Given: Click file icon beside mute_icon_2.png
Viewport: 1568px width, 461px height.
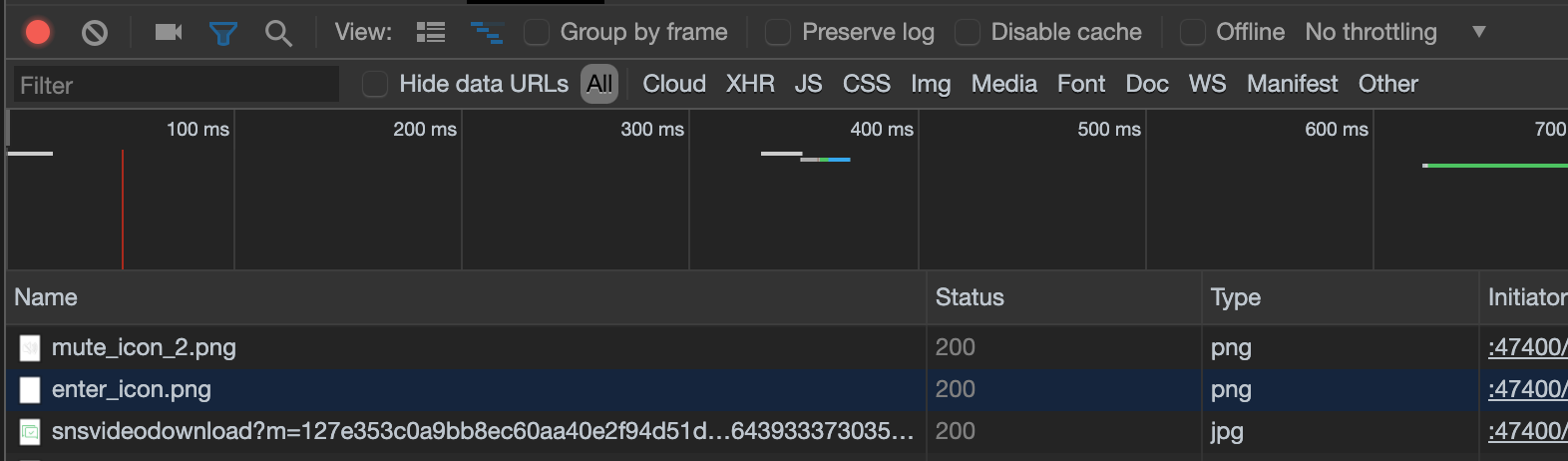Looking at the screenshot, I should pos(30,347).
